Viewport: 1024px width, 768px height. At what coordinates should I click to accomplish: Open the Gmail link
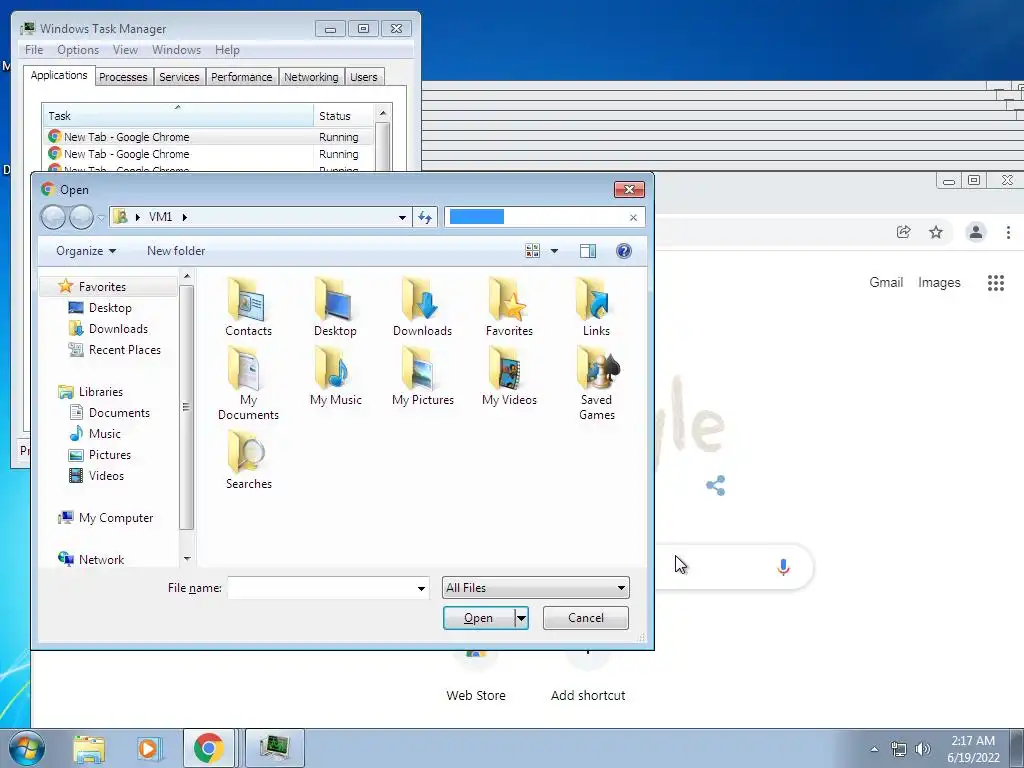(x=886, y=282)
